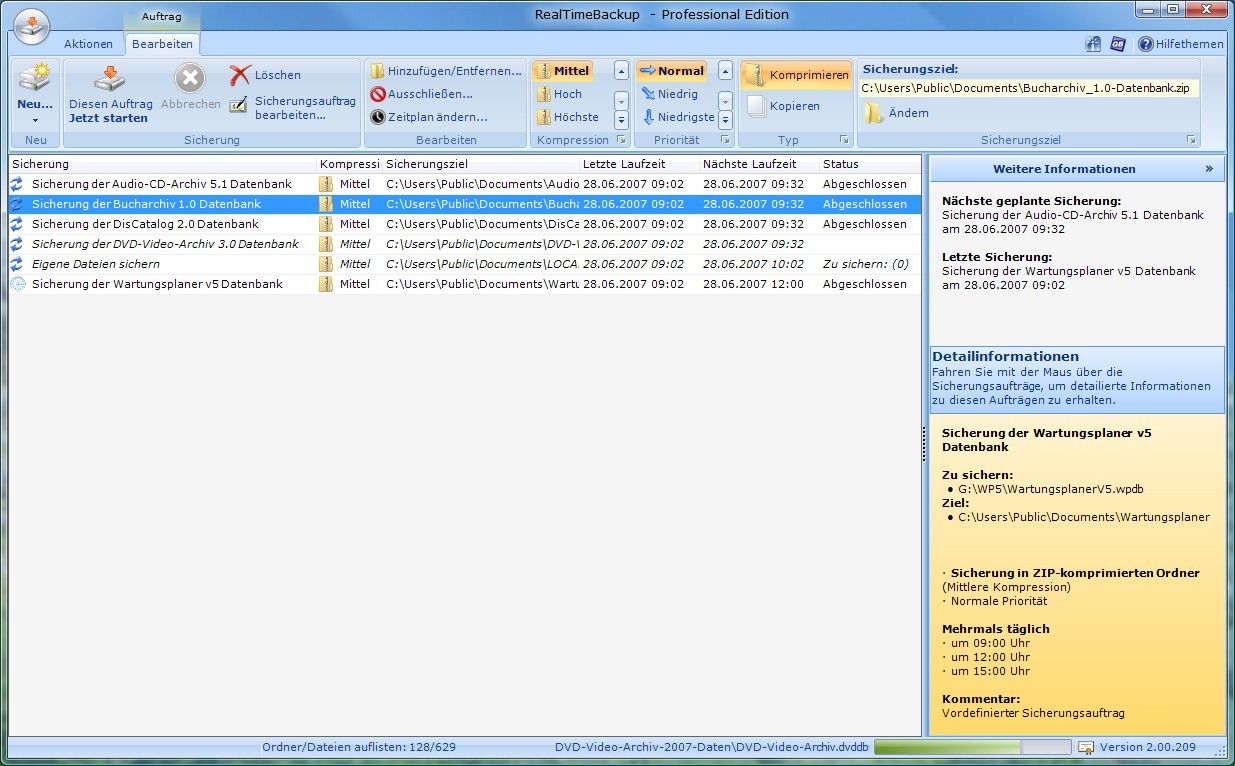This screenshot has width=1235, height=766.
Task: Select row 'Sicherung der Wartungsplaner v5 Datenbank'
Action: (x=465, y=284)
